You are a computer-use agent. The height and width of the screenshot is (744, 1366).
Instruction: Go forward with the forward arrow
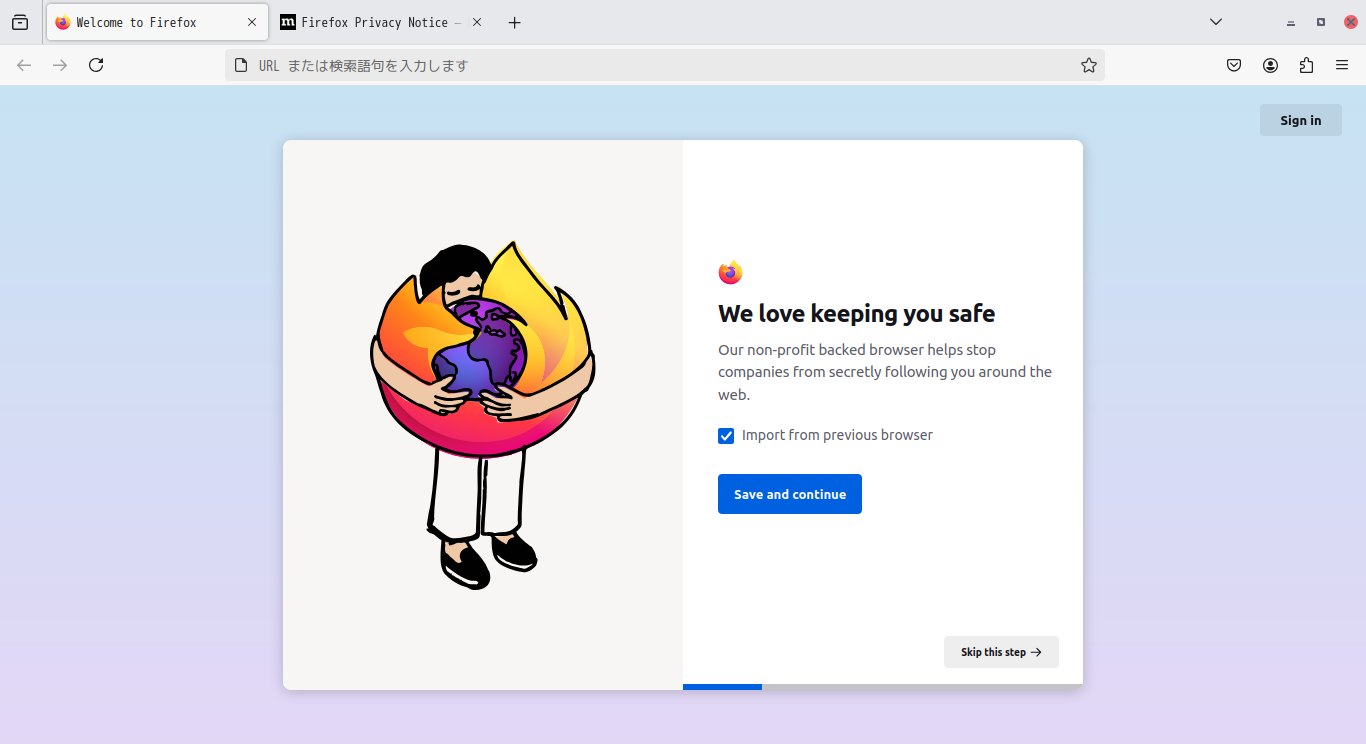click(60, 65)
